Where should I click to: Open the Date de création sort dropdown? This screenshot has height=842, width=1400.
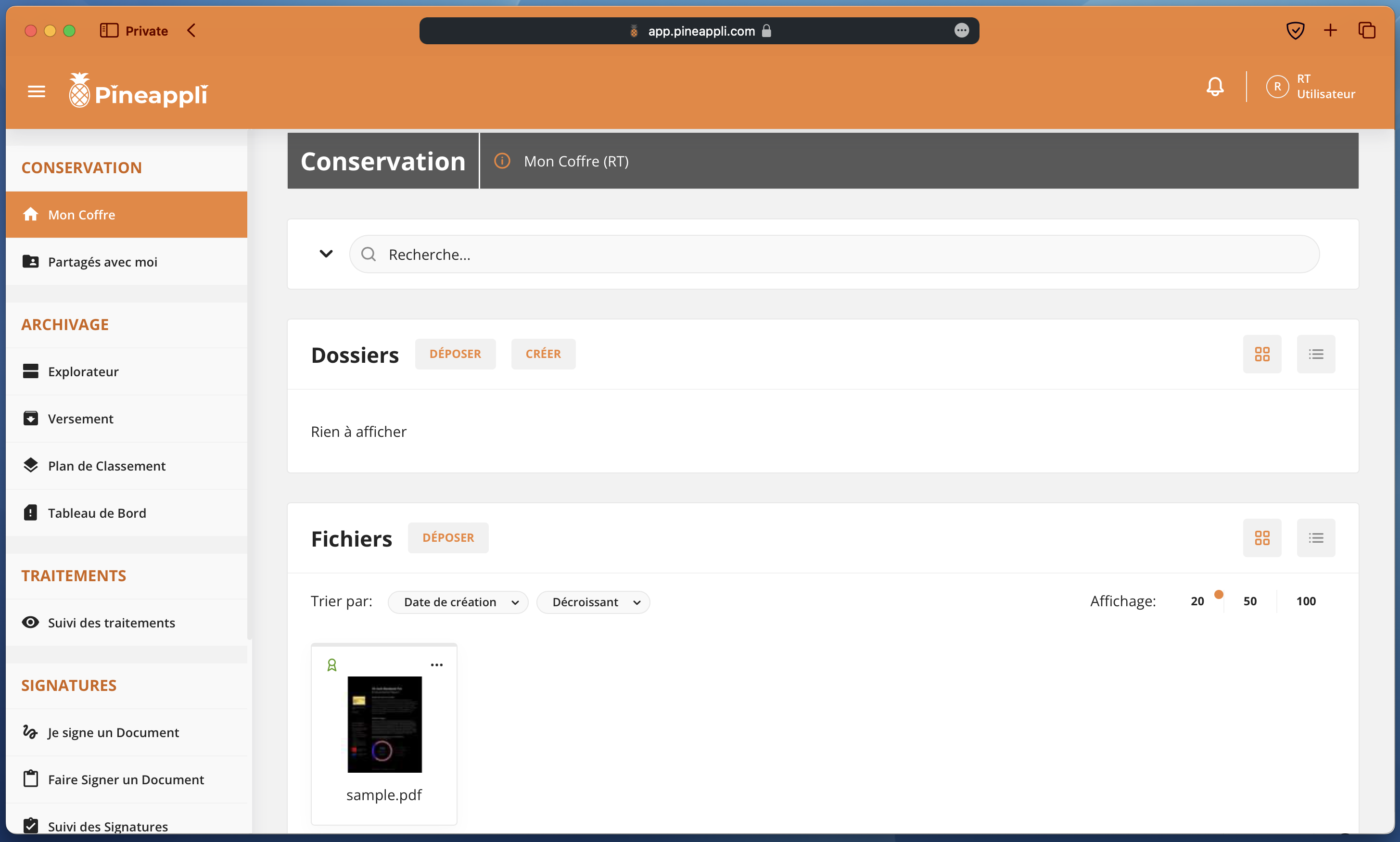pos(458,602)
